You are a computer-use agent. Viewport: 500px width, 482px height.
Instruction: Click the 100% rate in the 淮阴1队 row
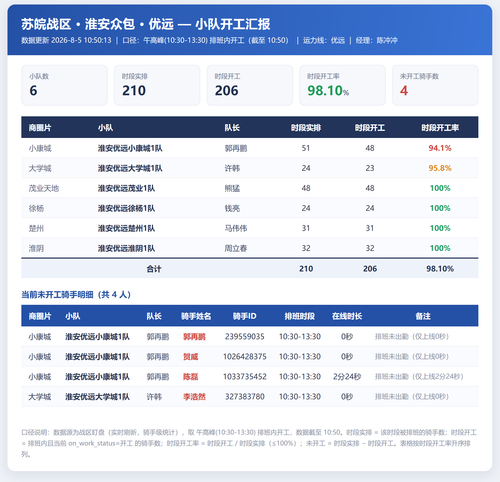tap(440, 248)
